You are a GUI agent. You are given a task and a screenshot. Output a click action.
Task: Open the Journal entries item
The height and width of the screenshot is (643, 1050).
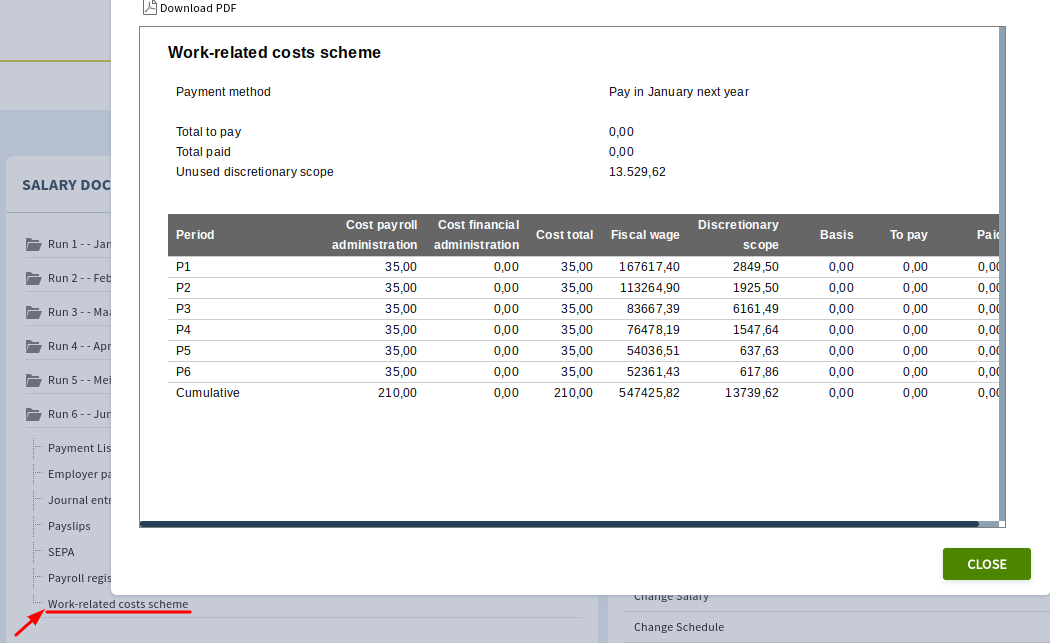pyautogui.click(x=79, y=500)
